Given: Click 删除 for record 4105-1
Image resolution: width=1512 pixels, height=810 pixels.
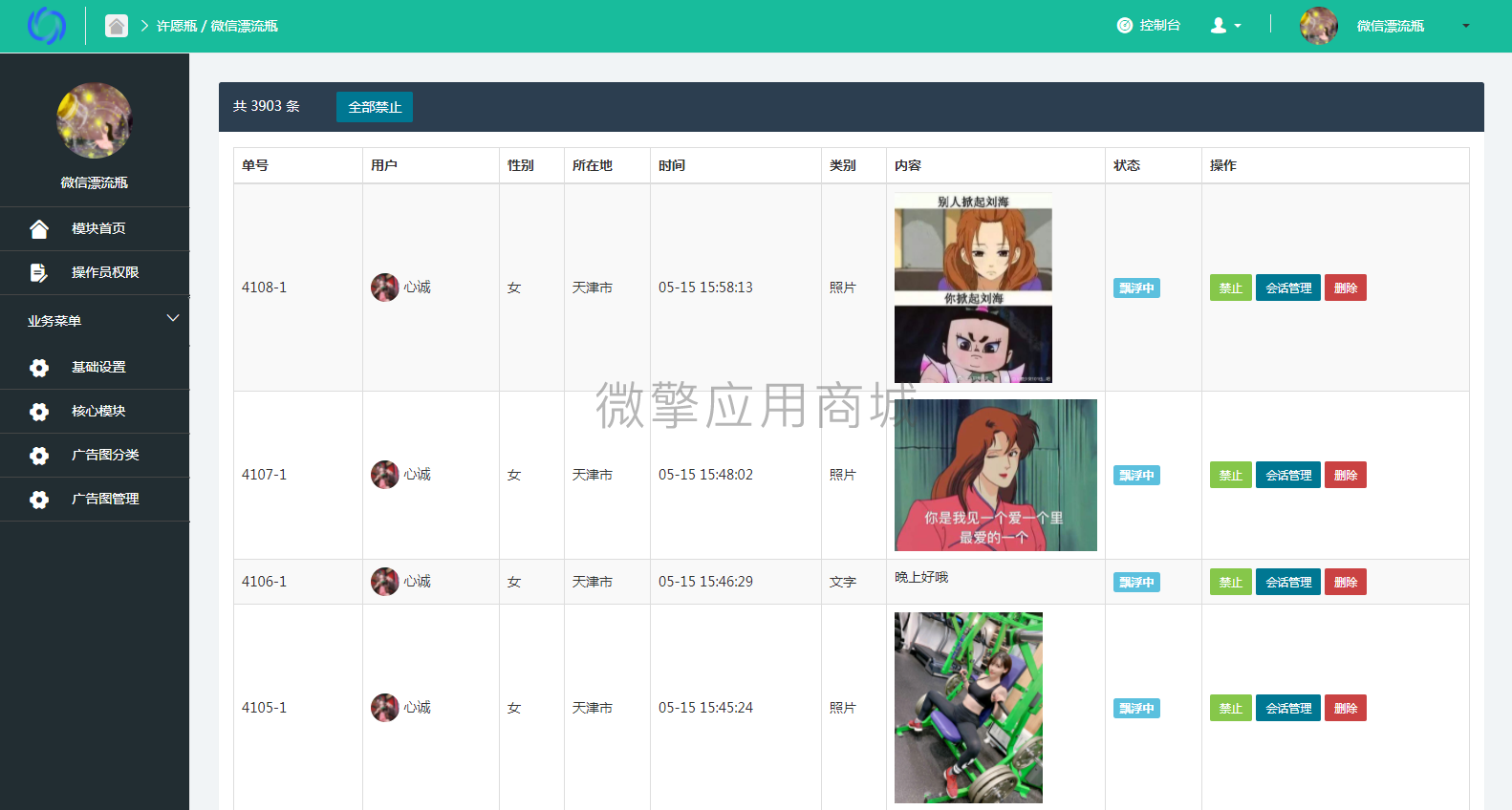Looking at the screenshot, I should pos(1346,708).
